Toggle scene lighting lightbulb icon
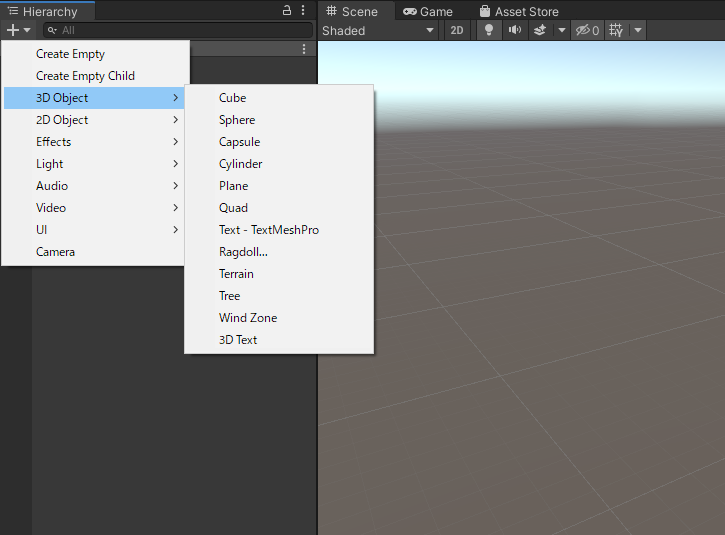The height and width of the screenshot is (535, 725). 488,31
